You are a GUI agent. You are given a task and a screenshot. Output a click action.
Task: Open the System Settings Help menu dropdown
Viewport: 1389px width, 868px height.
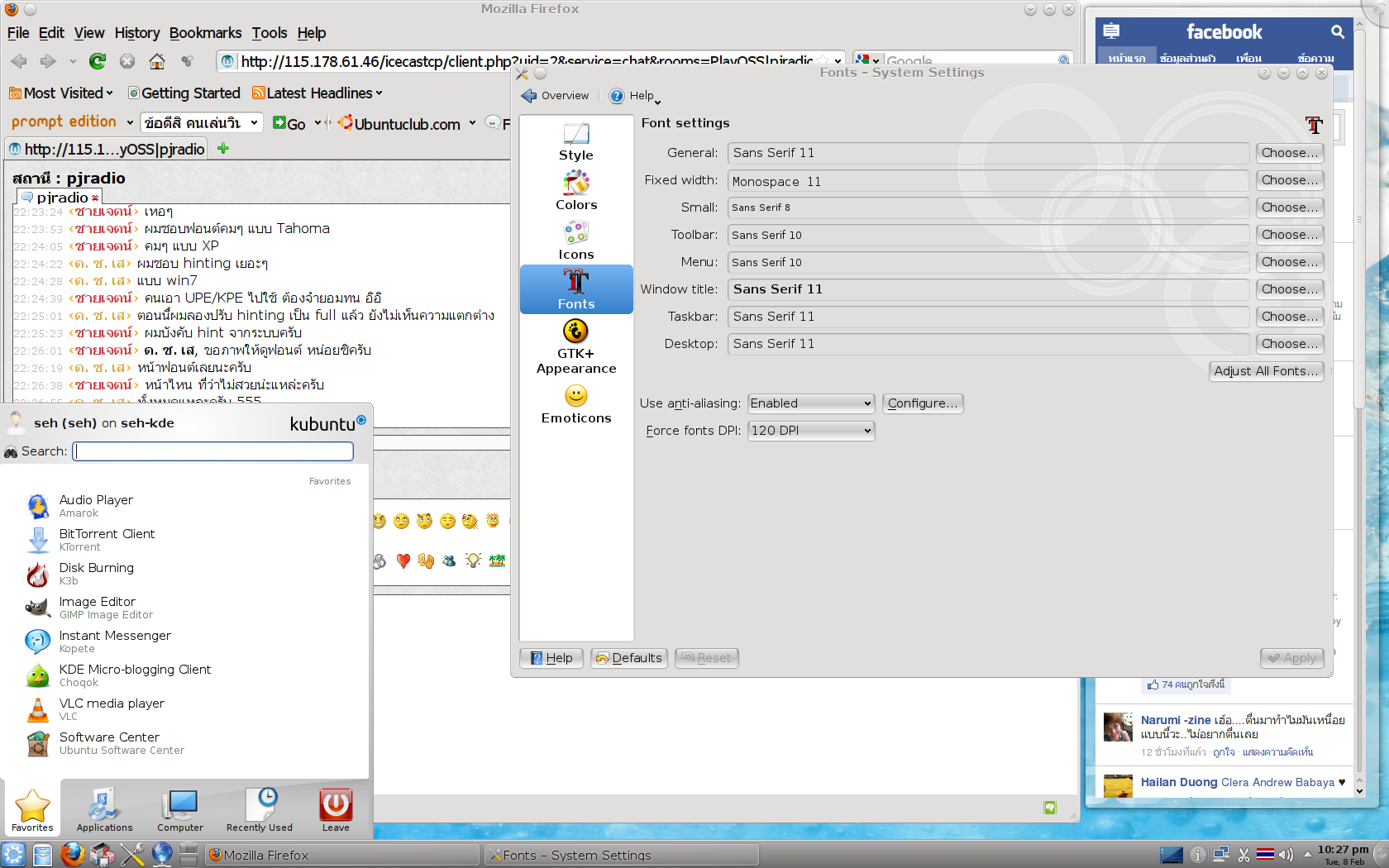(635, 96)
